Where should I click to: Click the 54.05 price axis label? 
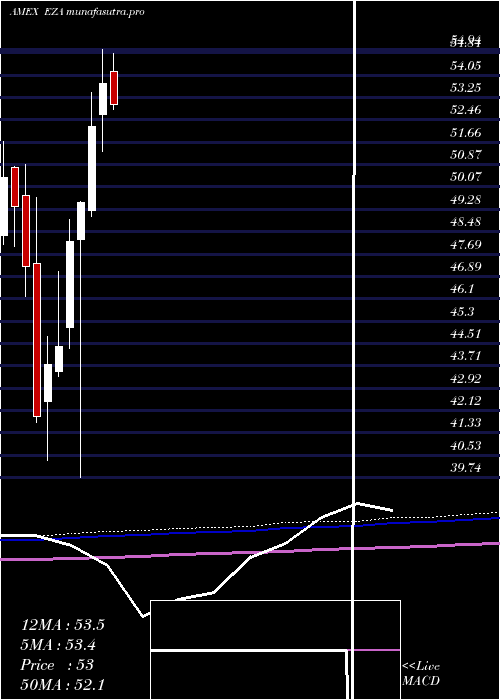click(x=466, y=66)
